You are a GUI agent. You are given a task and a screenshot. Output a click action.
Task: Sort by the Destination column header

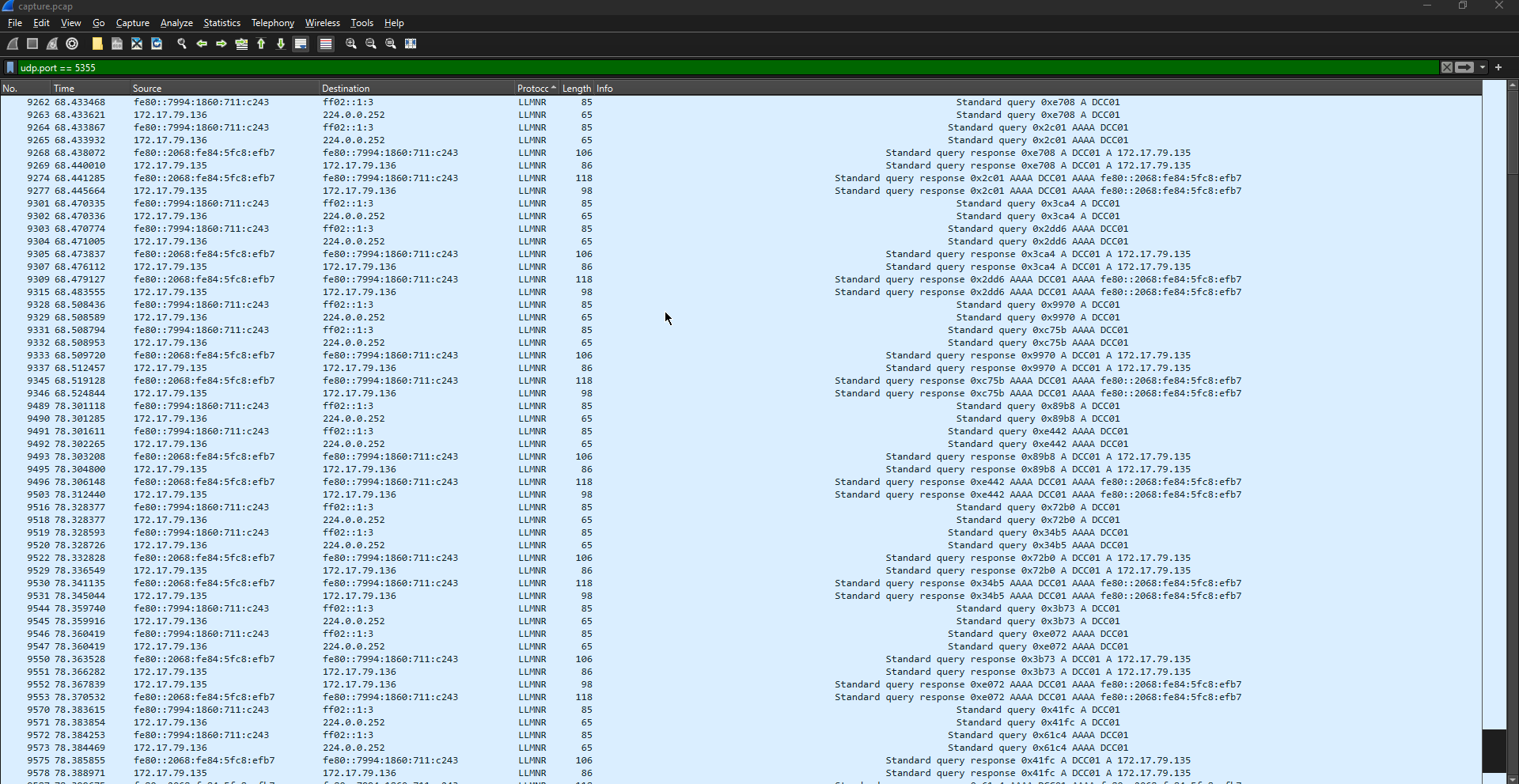tap(417, 89)
